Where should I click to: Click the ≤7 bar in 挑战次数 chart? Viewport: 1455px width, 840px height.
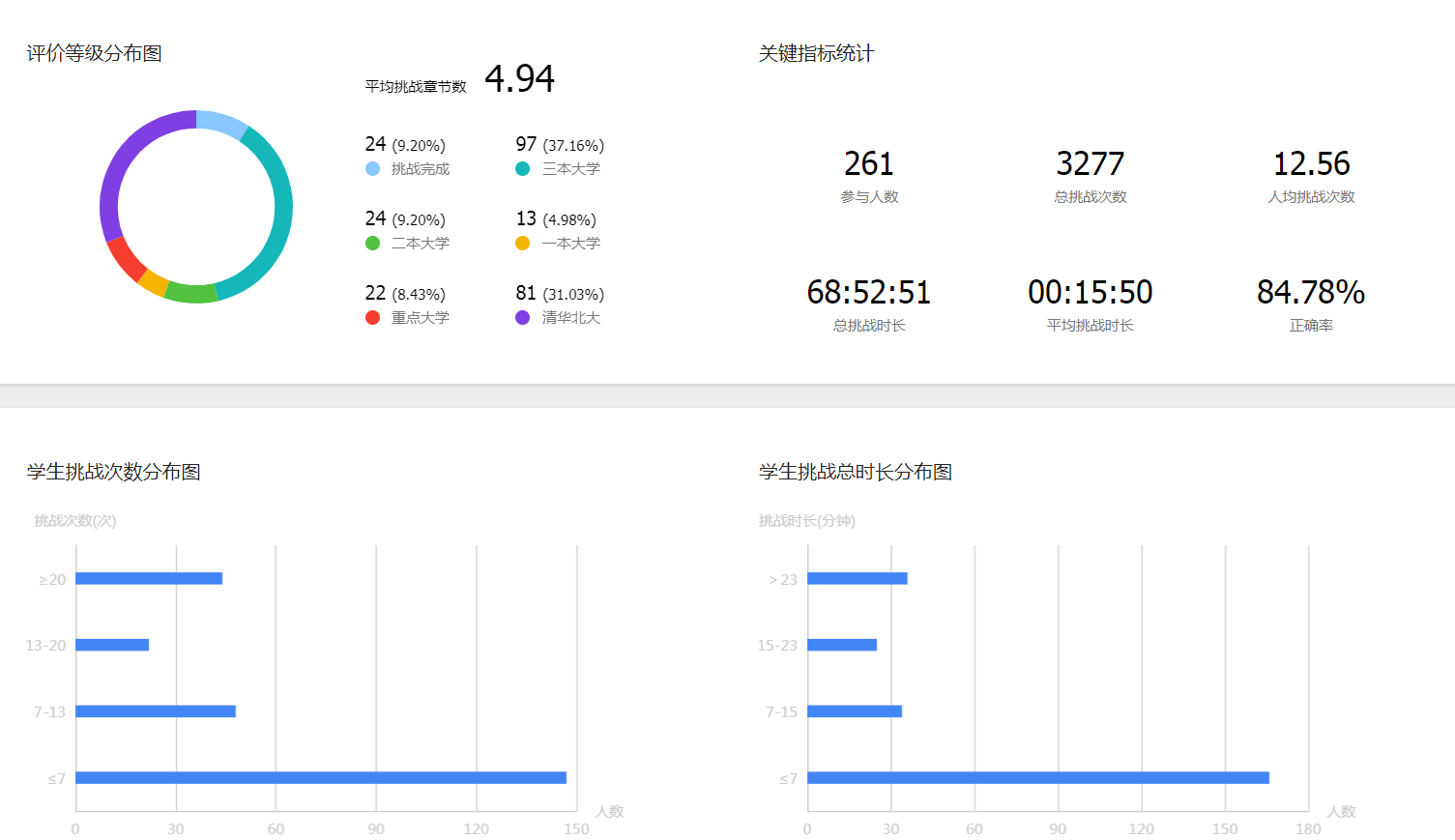[x=320, y=778]
